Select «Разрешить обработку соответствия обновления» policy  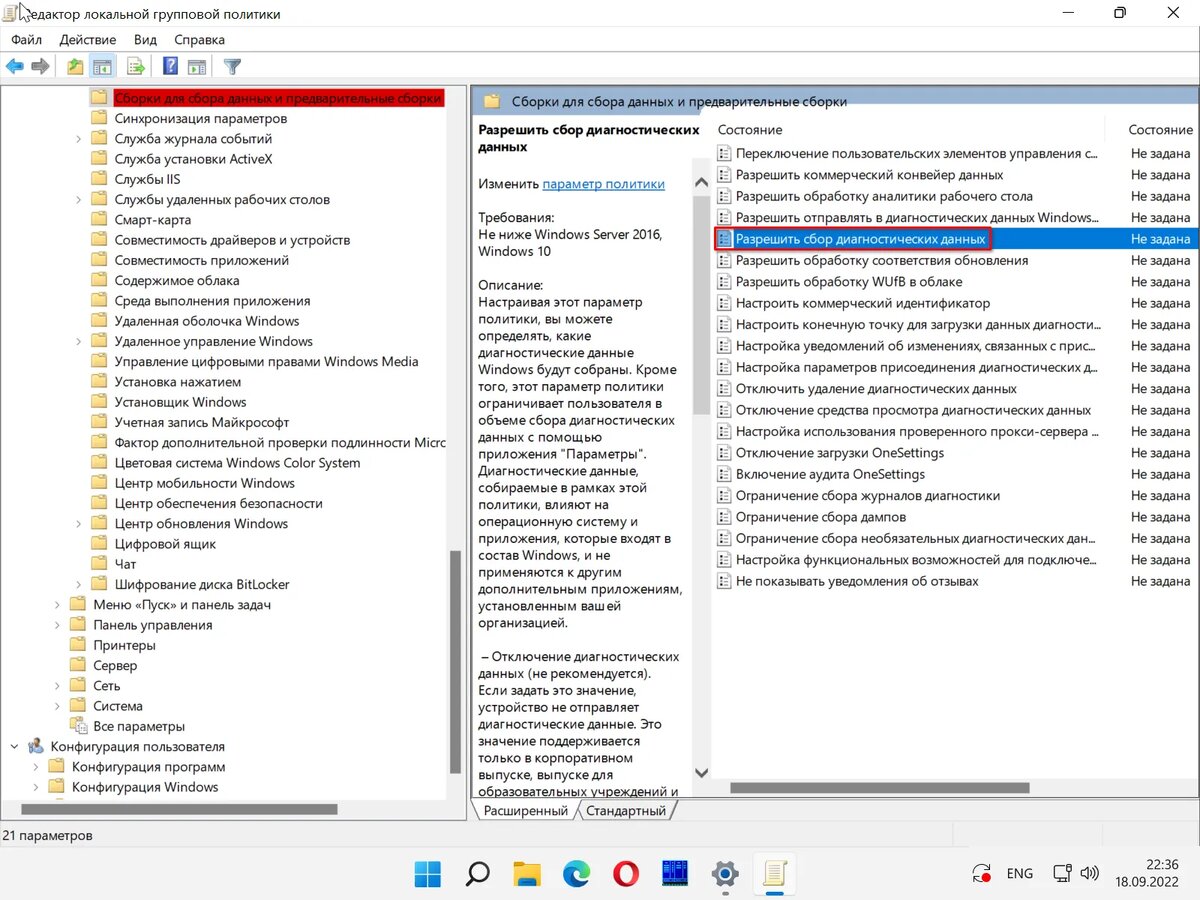882,260
